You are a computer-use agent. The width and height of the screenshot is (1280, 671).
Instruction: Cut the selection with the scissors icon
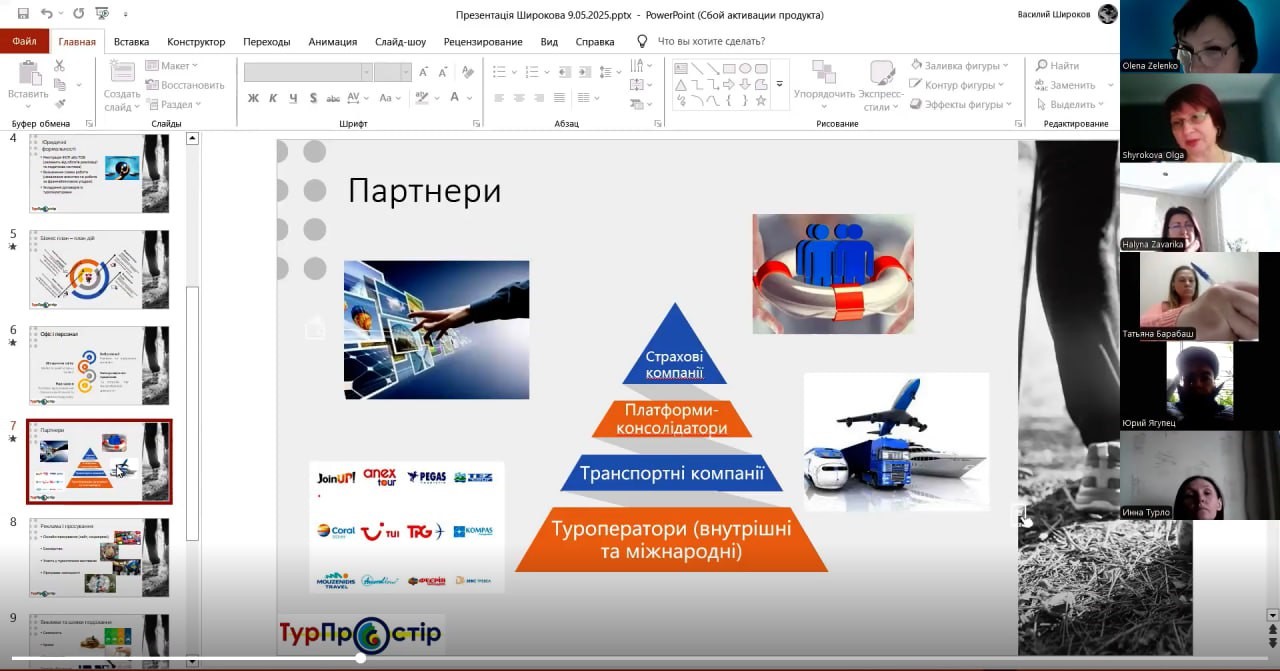pyautogui.click(x=59, y=66)
